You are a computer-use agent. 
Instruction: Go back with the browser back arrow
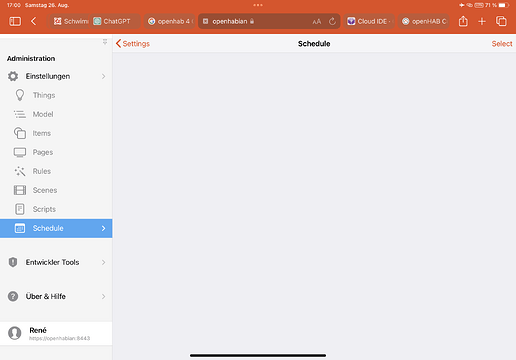33,21
